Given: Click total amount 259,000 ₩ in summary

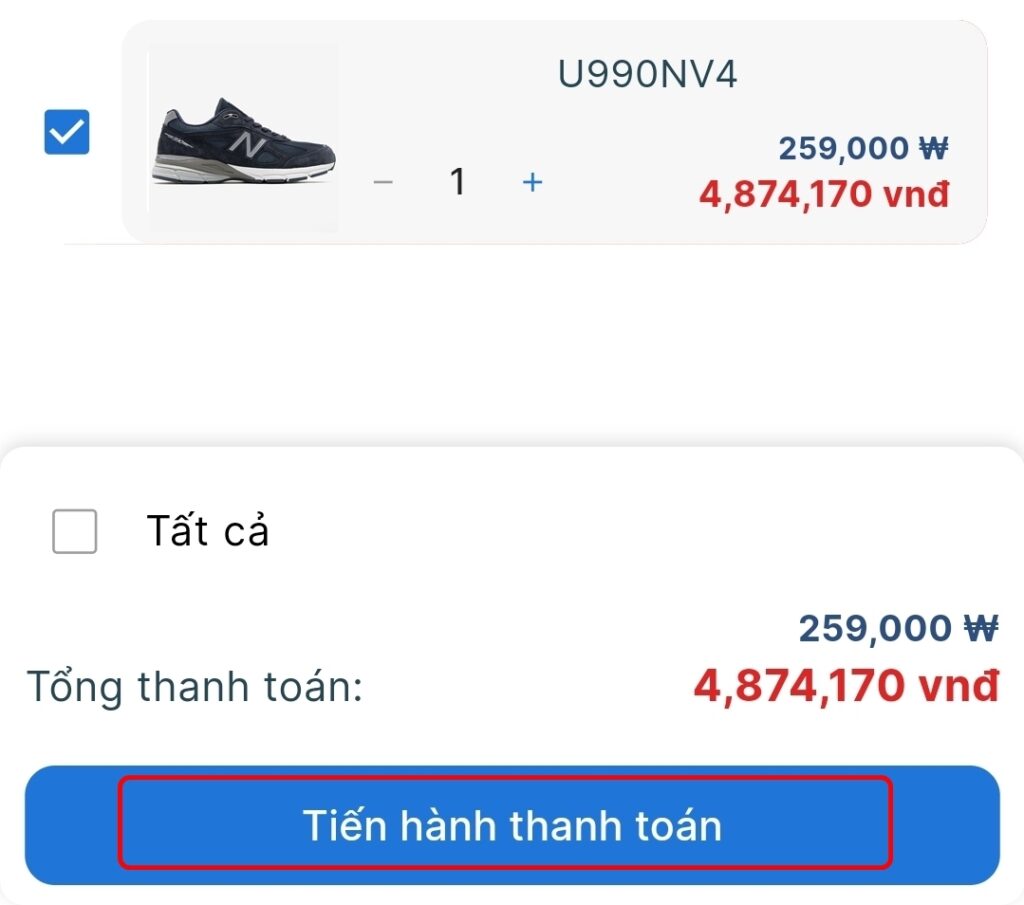Looking at the screenshot, I should pyautogui.click(x=897, y=629).
